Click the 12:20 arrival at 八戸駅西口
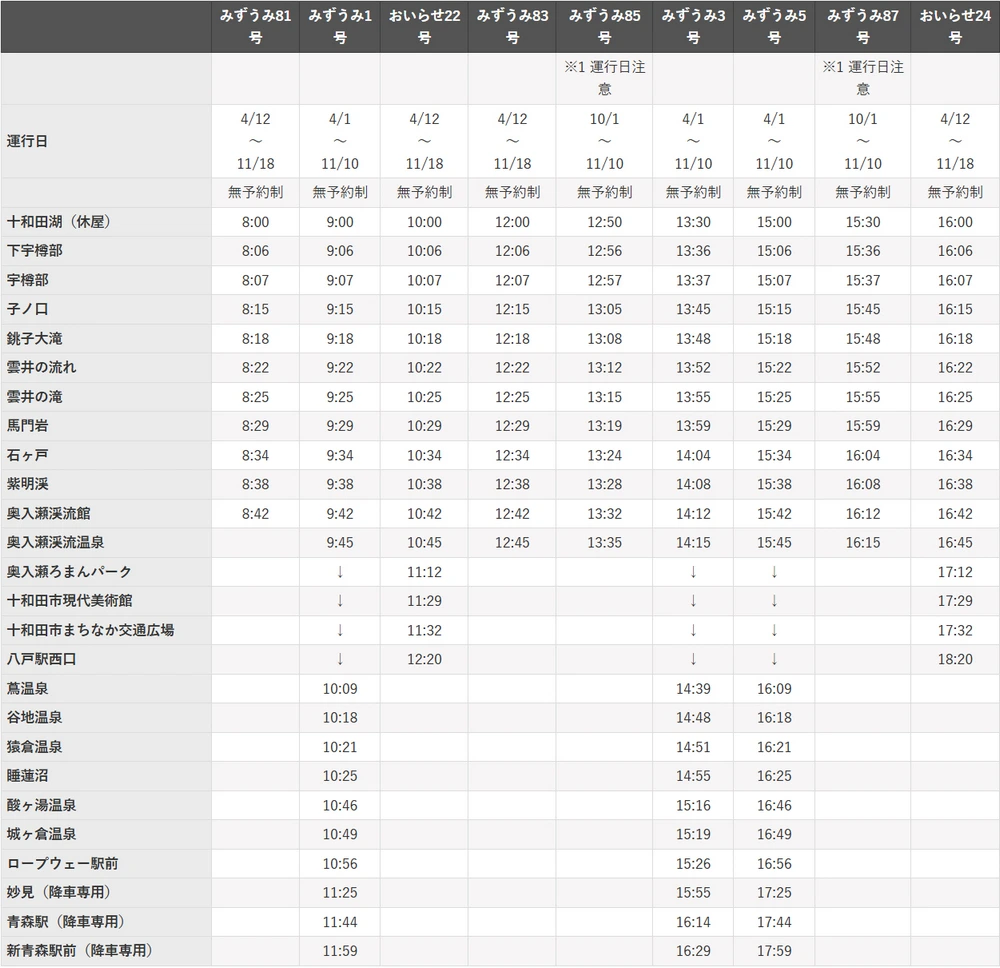Viewport: 1000px width, 968px height. point(424,659)
